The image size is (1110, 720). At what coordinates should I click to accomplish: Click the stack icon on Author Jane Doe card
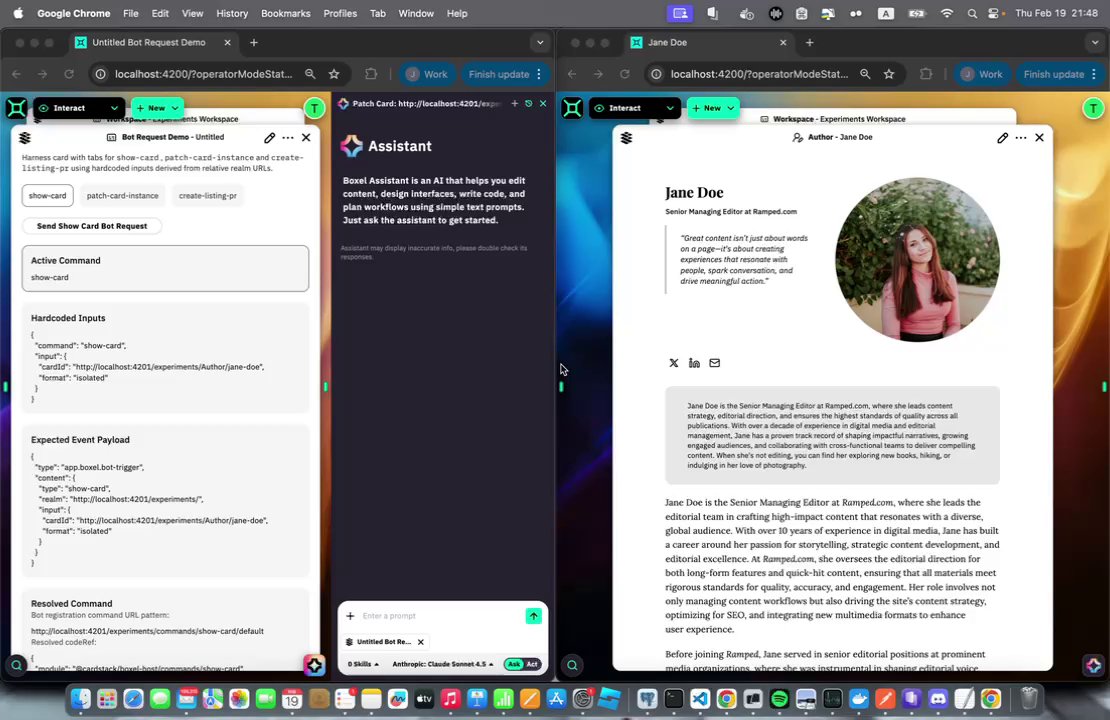click(x=626, y=137)
